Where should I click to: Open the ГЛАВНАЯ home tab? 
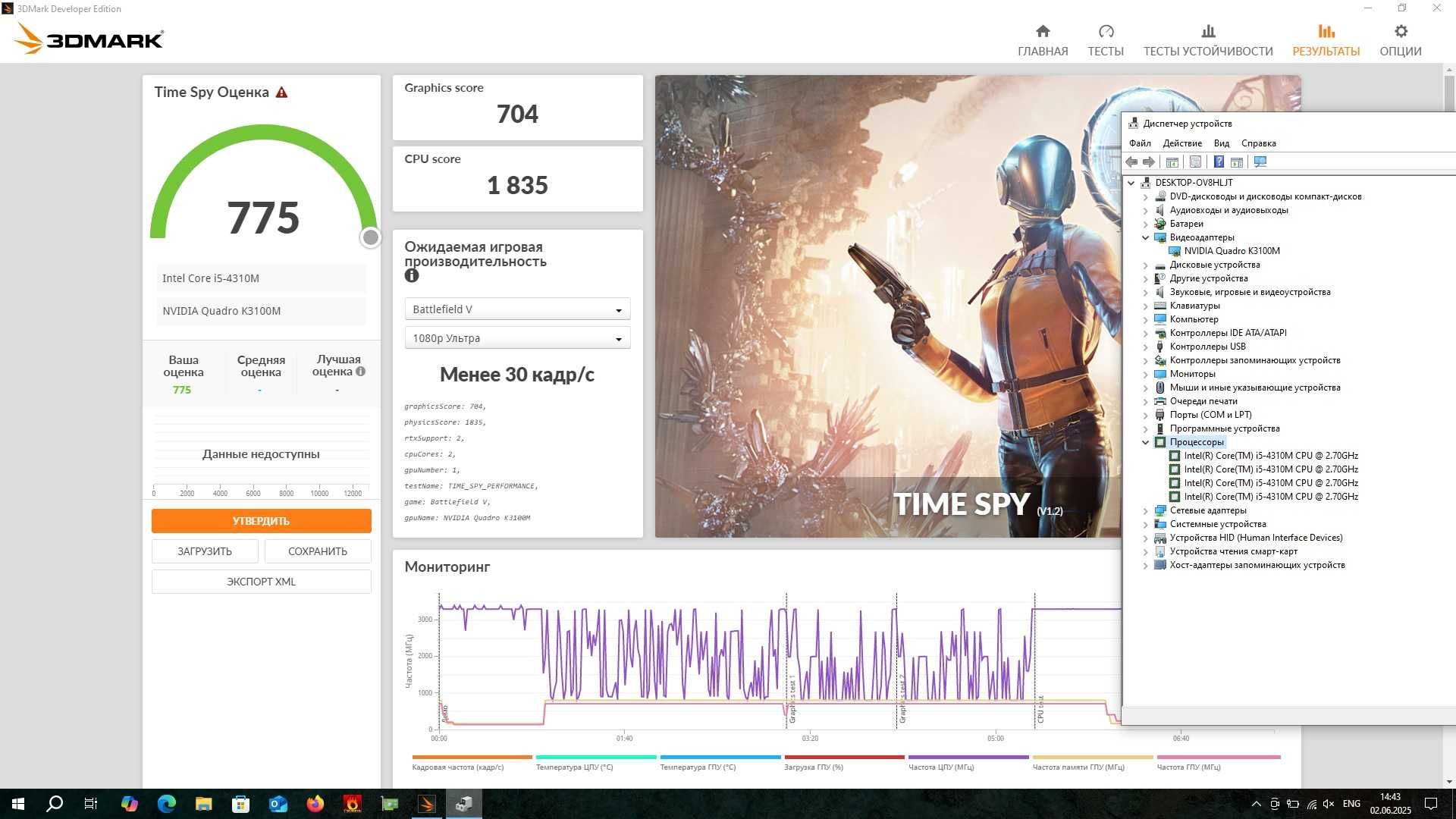point(1043,40)
